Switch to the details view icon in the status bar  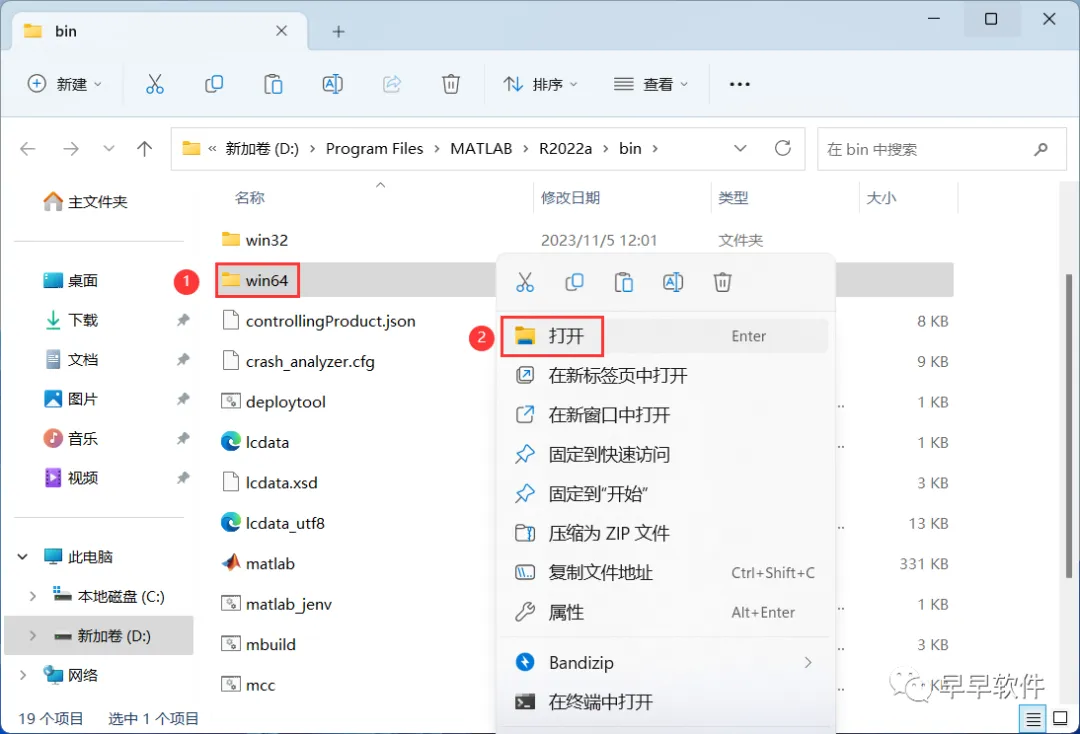point(1033,720)
